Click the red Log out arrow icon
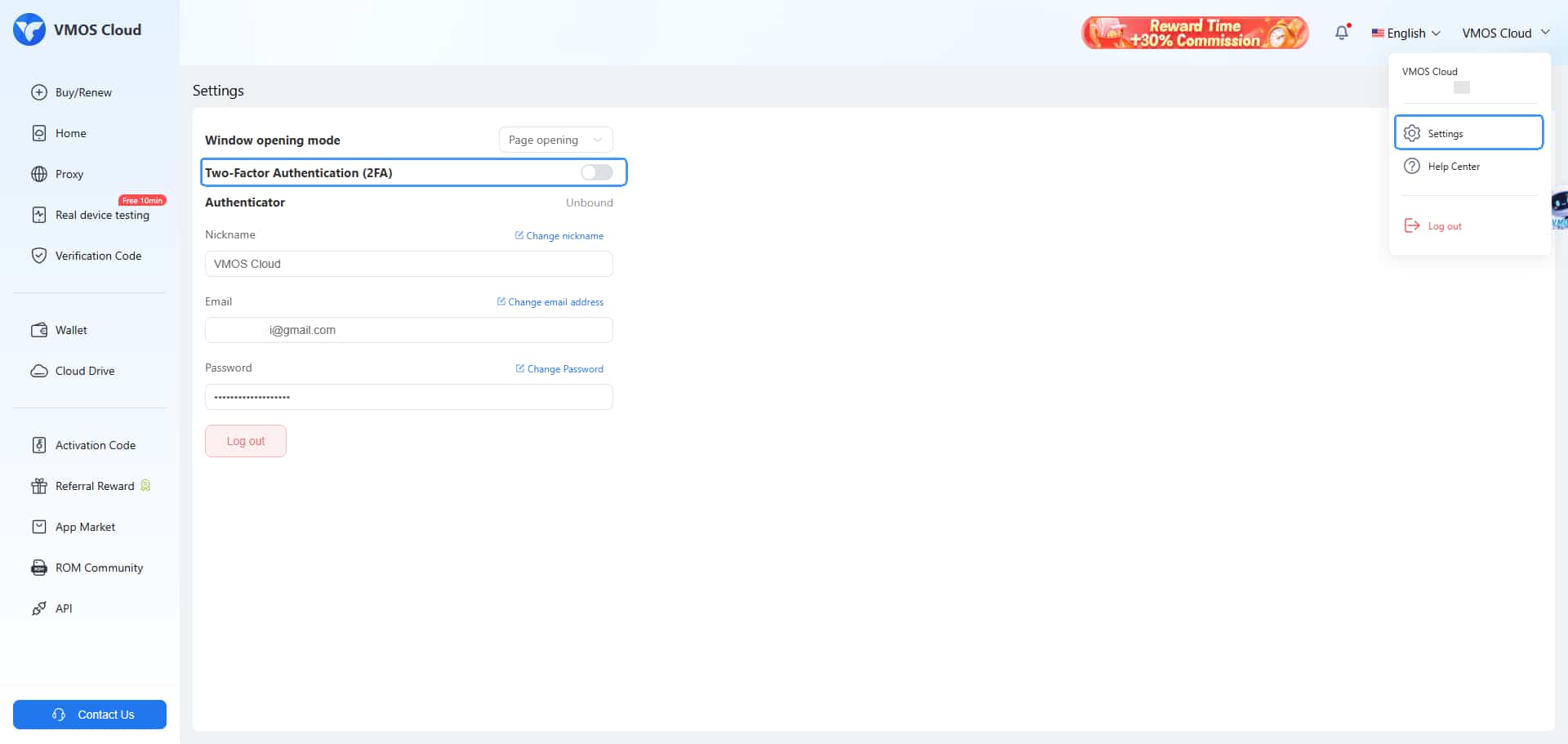The image size is (1568, 744). click(x=1412, y=225)
